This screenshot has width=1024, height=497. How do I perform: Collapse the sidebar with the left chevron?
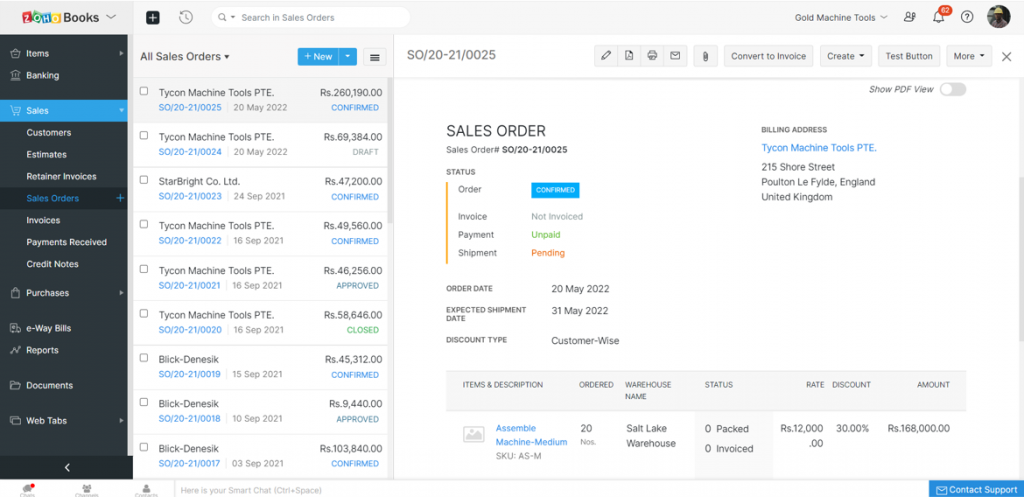coord(67,467)
